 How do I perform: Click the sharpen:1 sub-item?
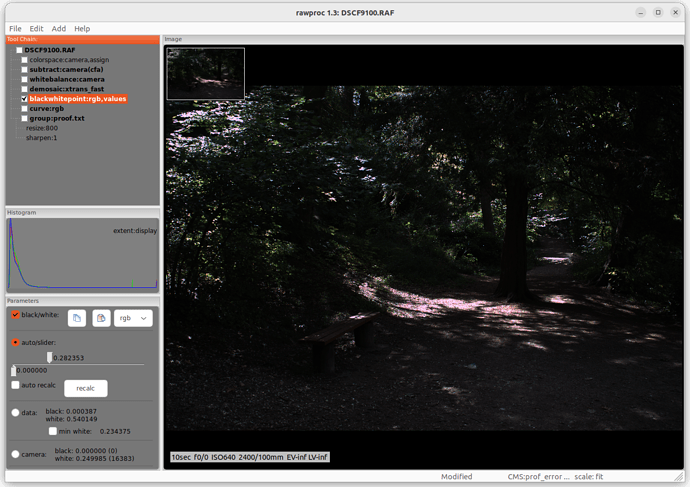(x=41, y=138)
